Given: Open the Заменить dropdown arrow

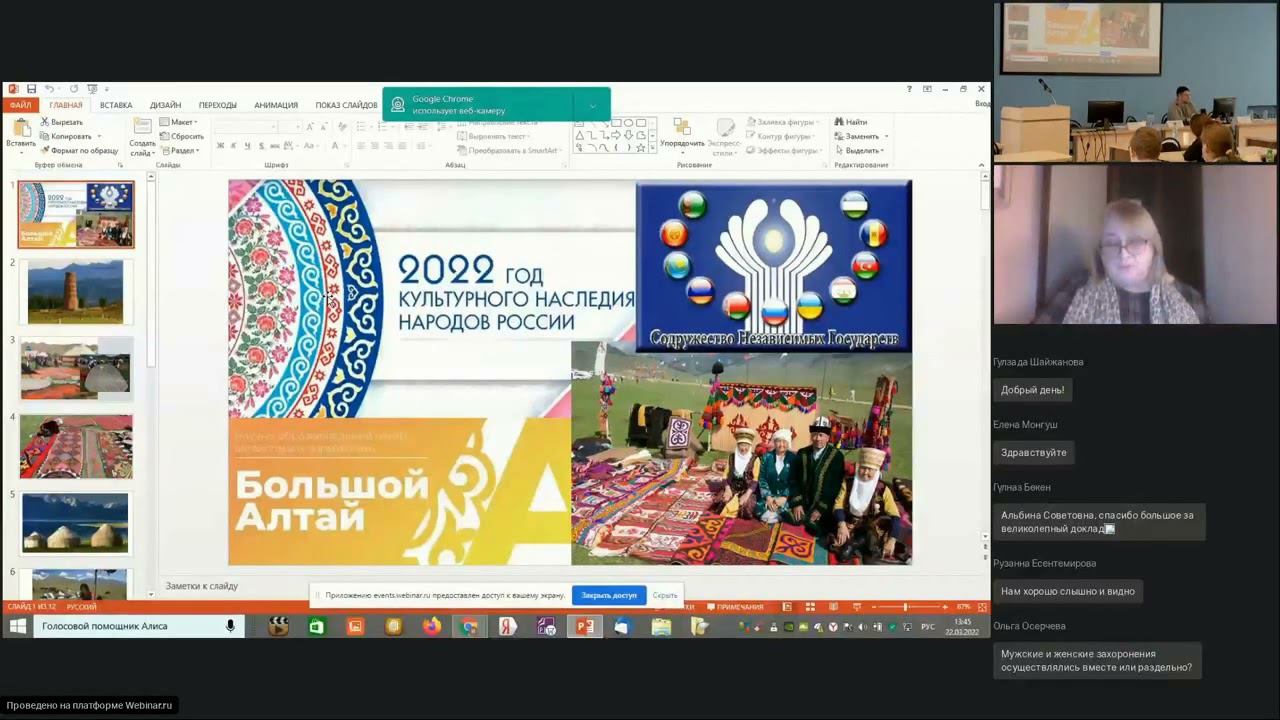Looking at the screenshot, I should coord(886,136).
